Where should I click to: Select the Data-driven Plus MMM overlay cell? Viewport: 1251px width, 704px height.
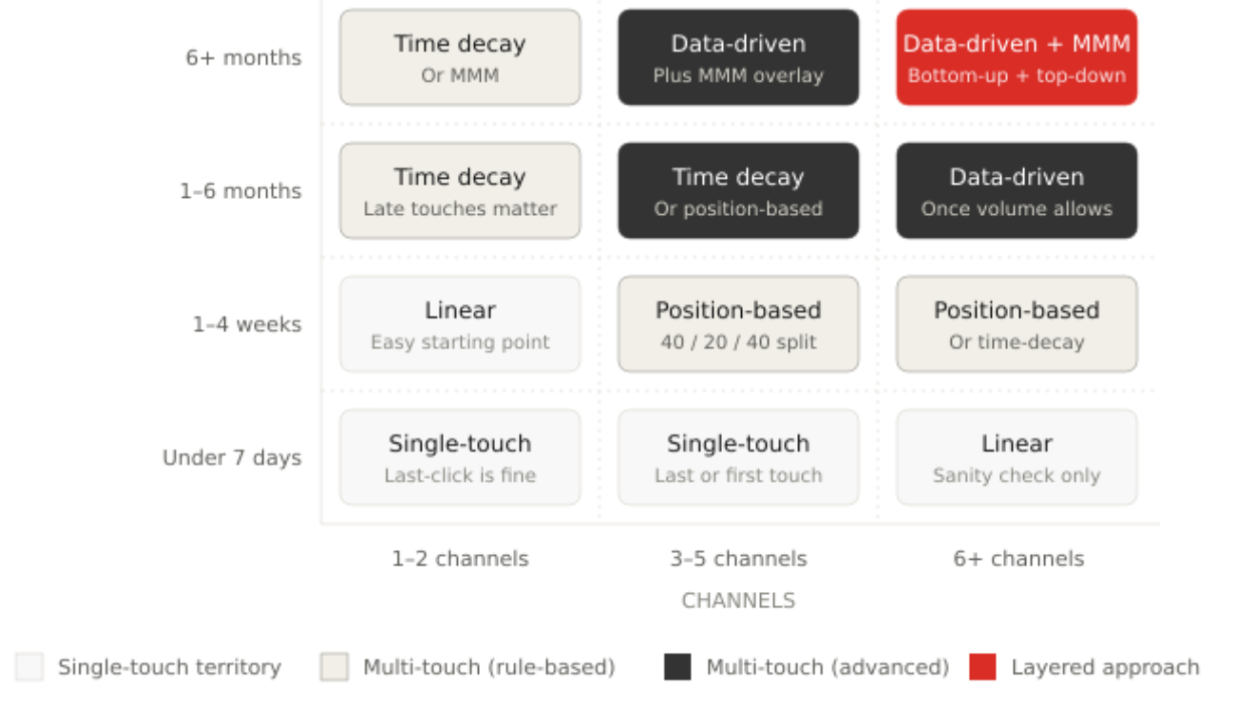click(738, 57)
